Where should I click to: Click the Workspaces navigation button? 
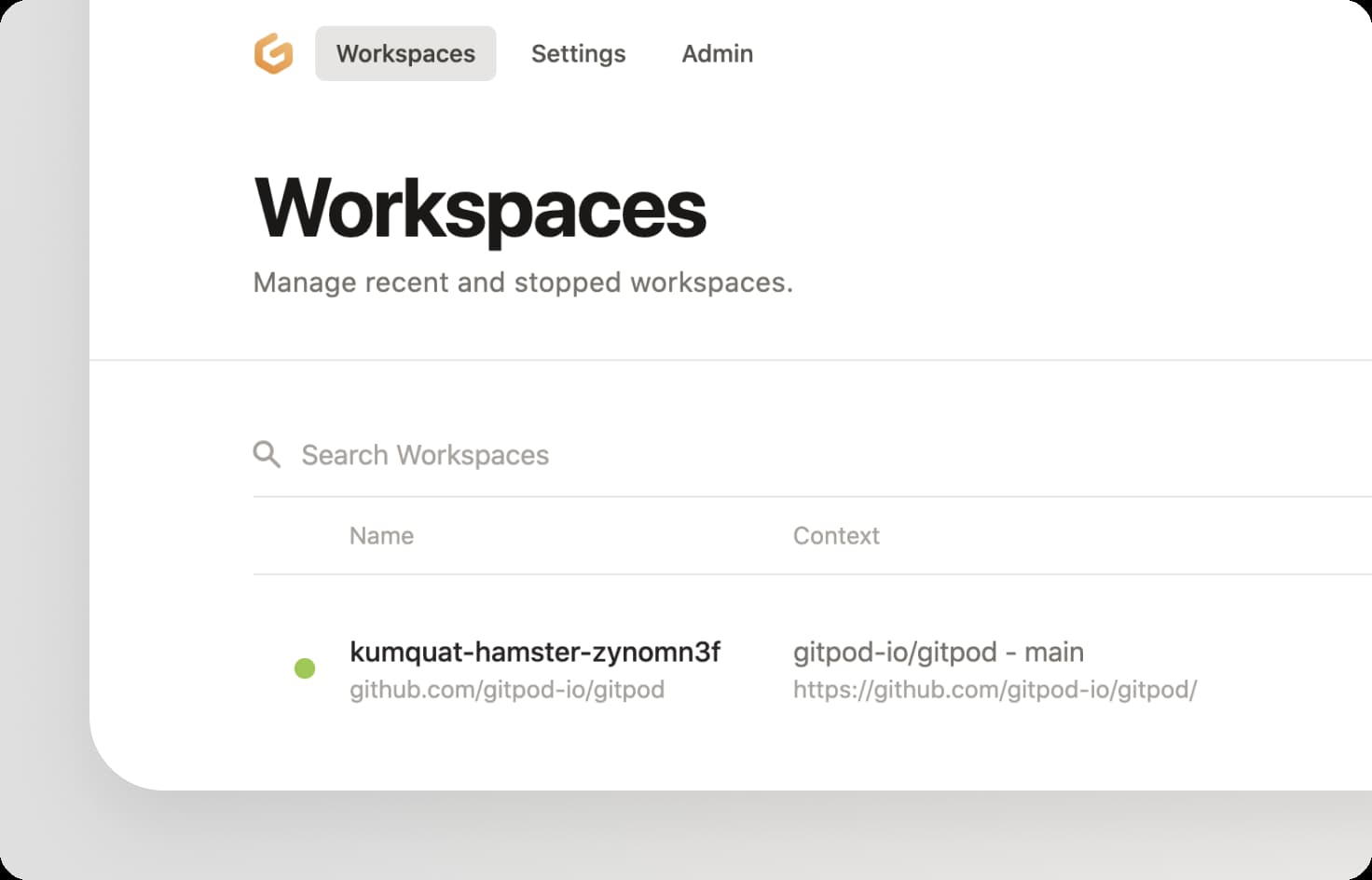405,53
